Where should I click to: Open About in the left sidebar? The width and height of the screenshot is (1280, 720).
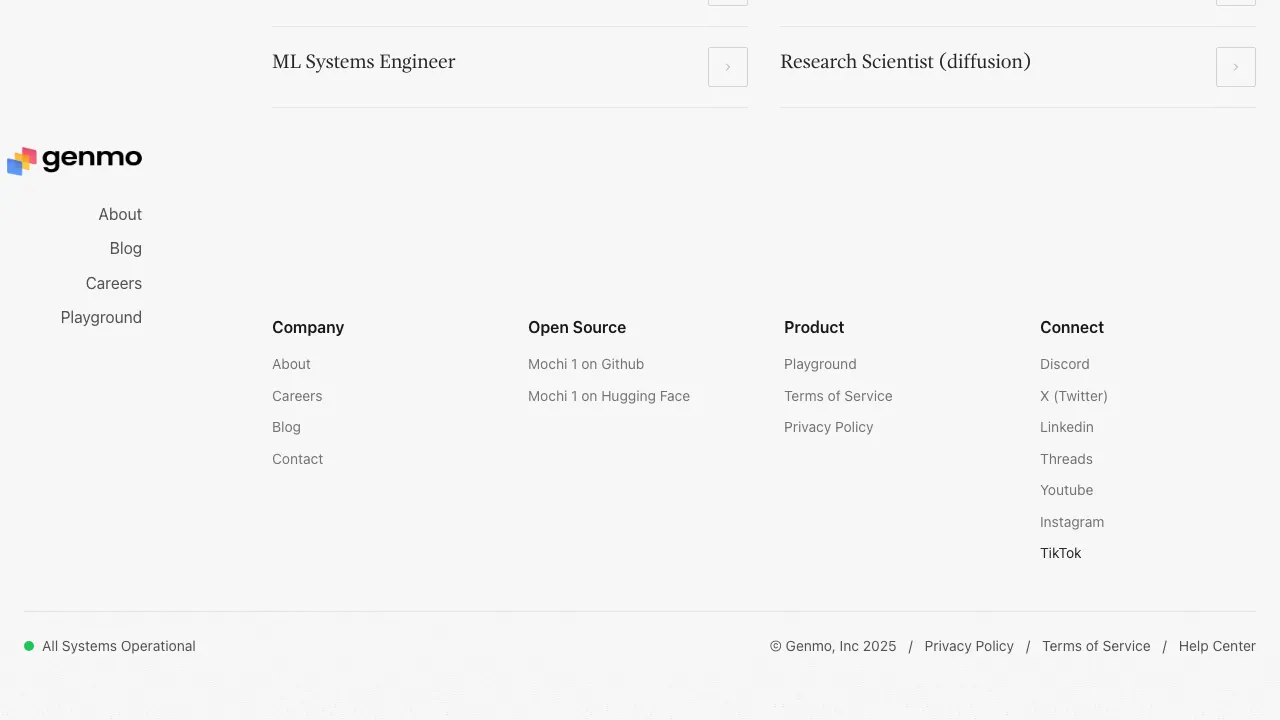coord(120,214)
